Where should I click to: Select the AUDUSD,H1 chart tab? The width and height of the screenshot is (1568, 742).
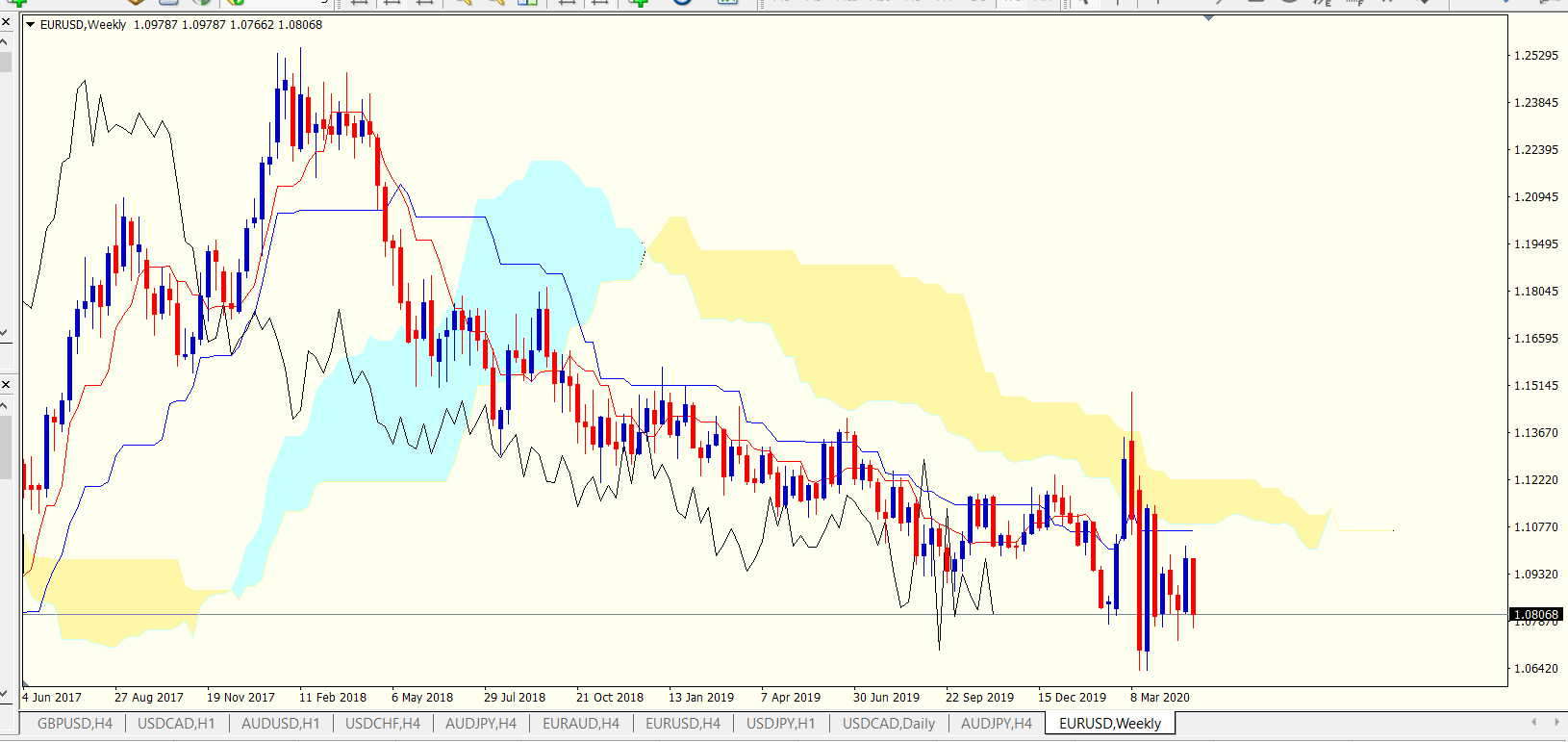click(280, 724)
